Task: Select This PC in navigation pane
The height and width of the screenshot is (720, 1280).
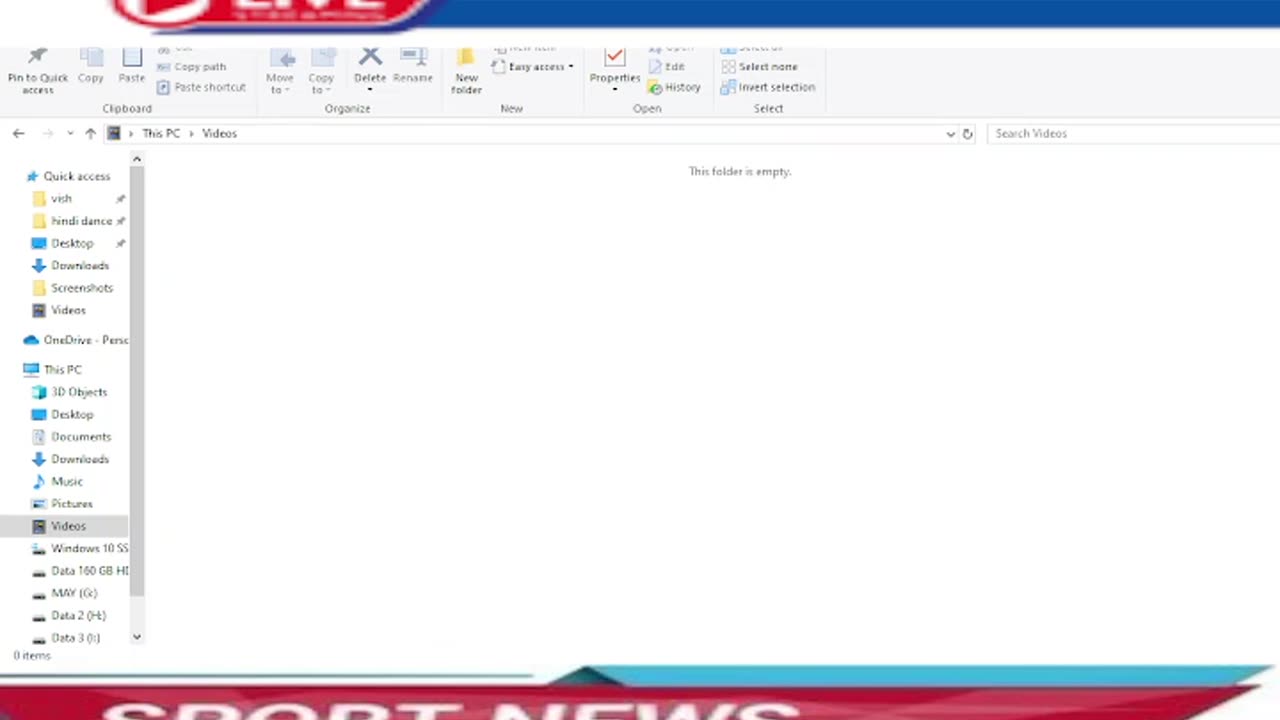Action: [63, 370]
